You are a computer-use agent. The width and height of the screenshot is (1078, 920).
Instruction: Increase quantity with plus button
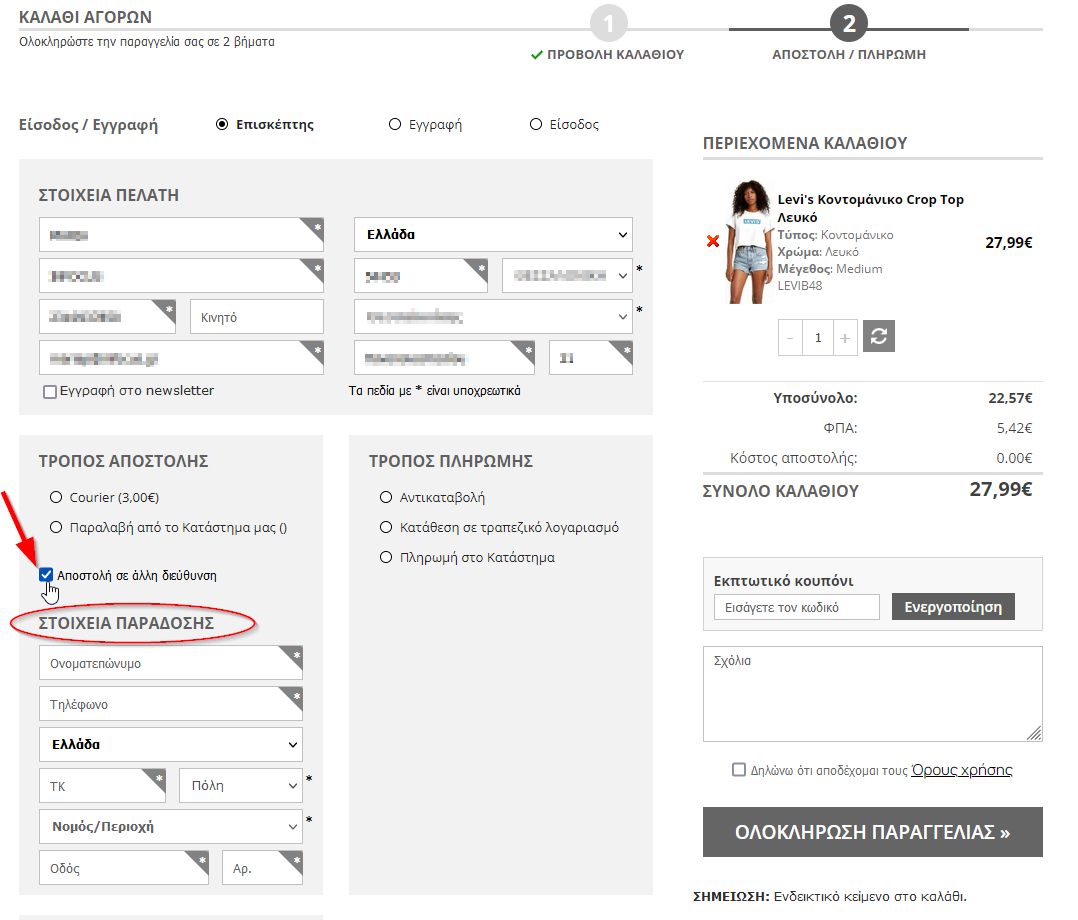pos(845,338)
